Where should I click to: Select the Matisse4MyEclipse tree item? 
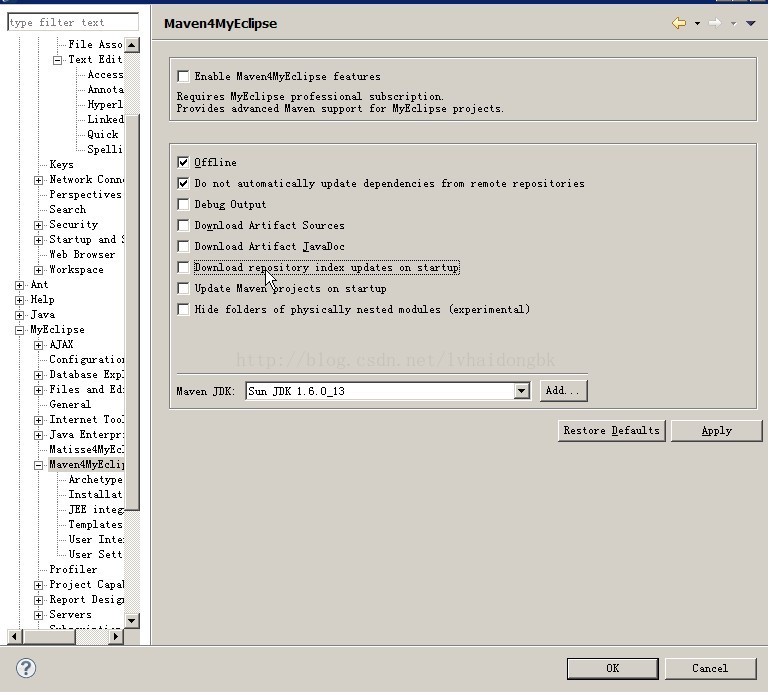coord(87,449)
